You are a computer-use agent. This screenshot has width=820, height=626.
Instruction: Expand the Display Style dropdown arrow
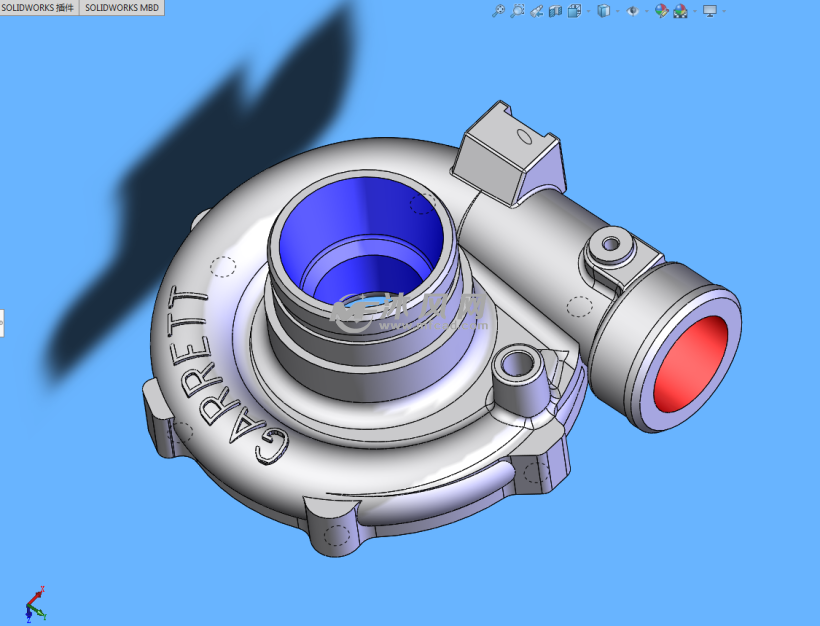[x=618, y=11]
